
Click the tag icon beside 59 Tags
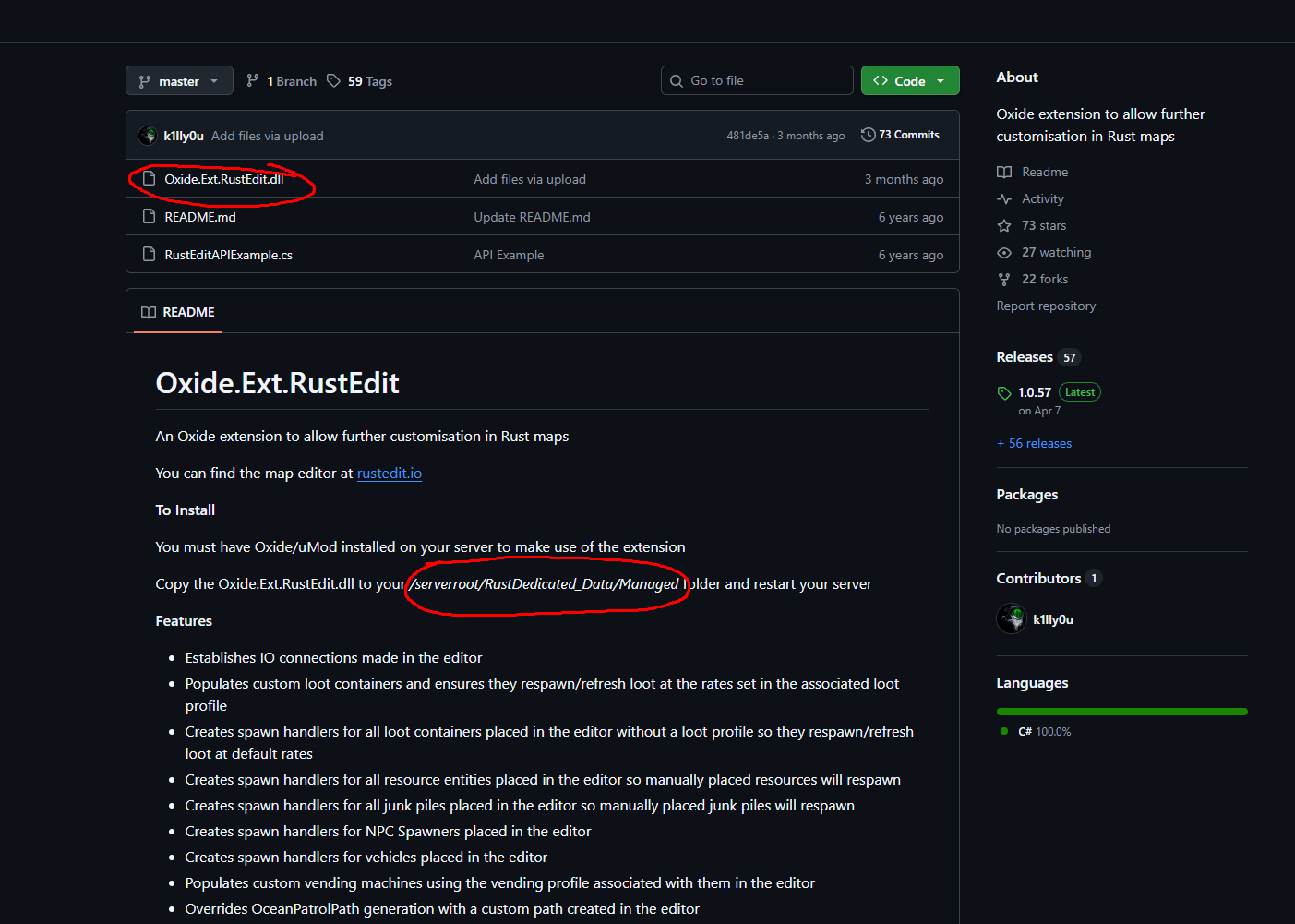pyautogui.click(x=334, y=81)
